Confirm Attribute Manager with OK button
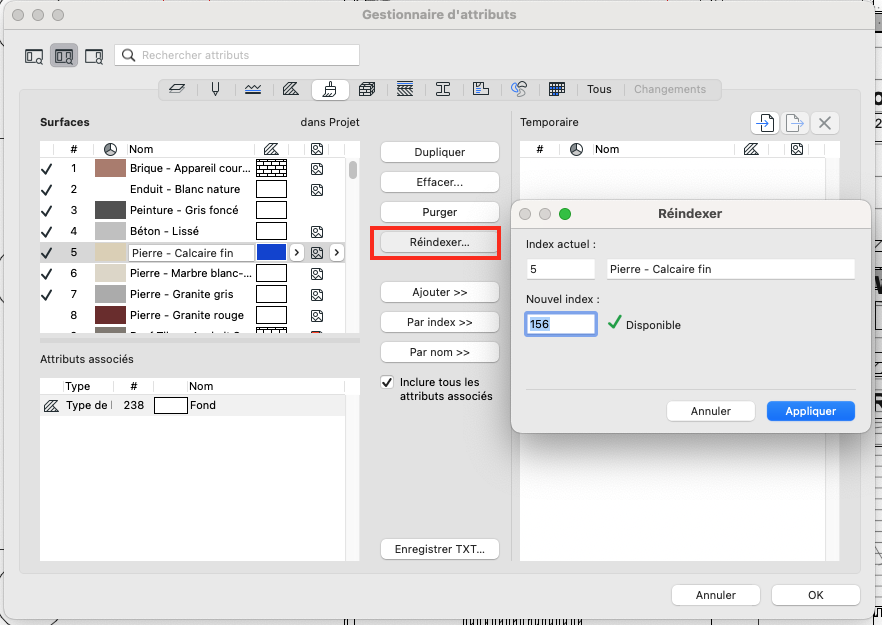The height and width of the screenshot is (625, 882). 816,595
